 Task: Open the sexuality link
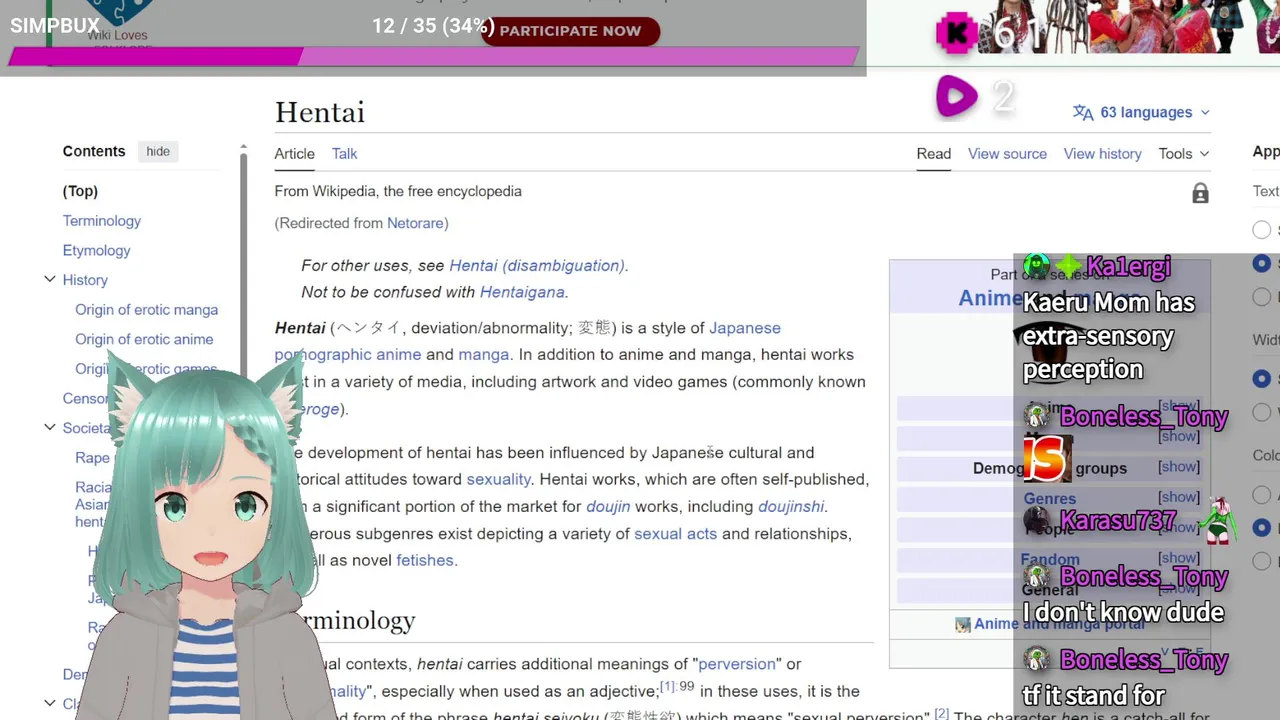498,479
